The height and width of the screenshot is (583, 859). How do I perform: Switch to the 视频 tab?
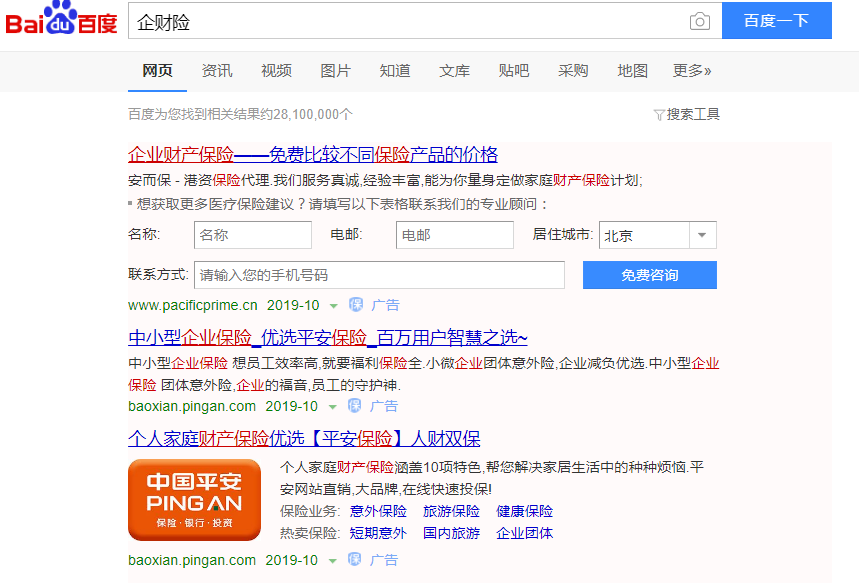pyautogui.click(x=276, y=71)
